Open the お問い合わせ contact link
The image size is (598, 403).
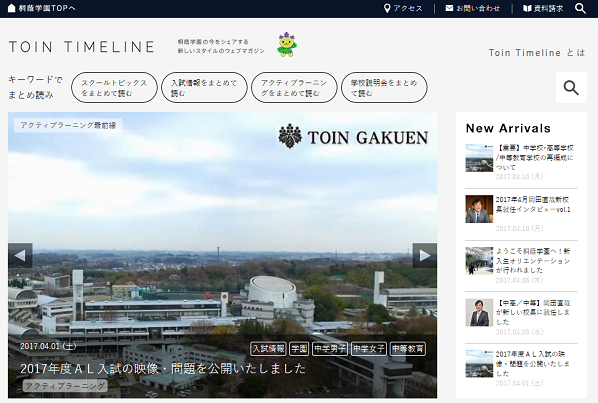[478, 8]
